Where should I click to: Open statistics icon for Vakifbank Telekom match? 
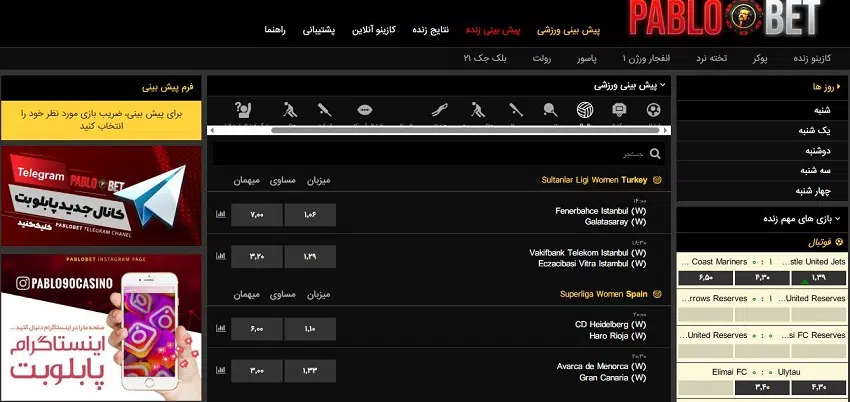pyautogui.click(x=221, y=256)
